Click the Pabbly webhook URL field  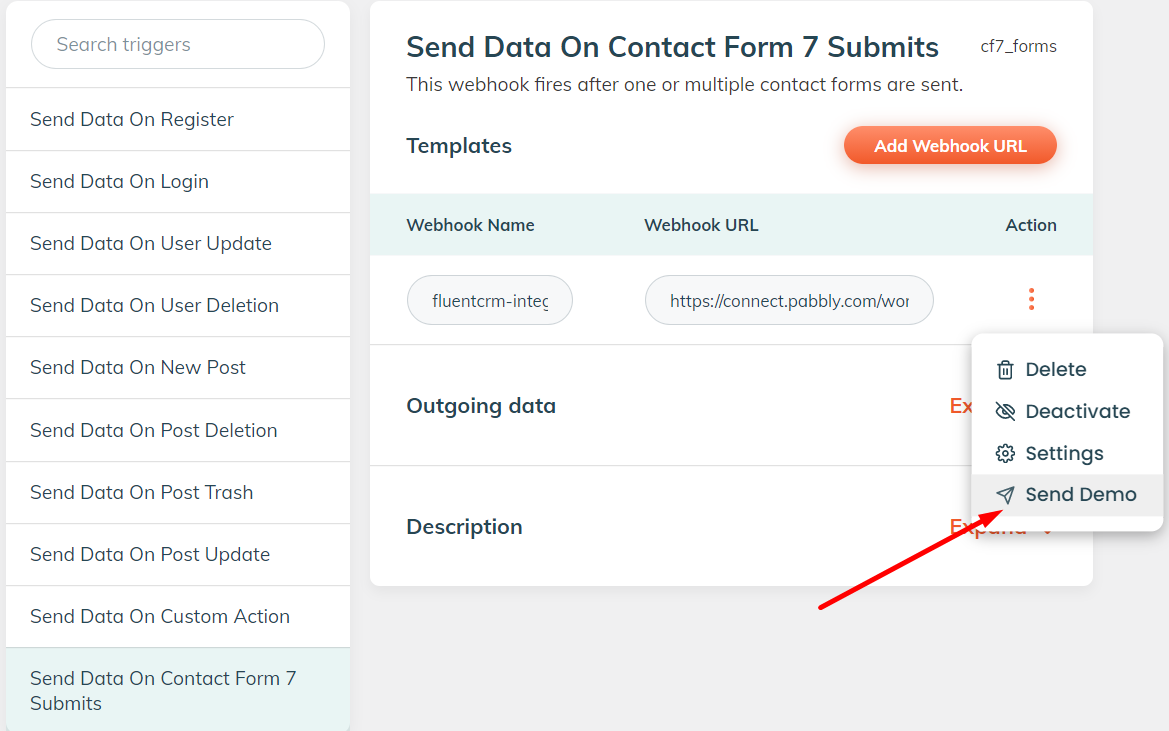(789, 300)
